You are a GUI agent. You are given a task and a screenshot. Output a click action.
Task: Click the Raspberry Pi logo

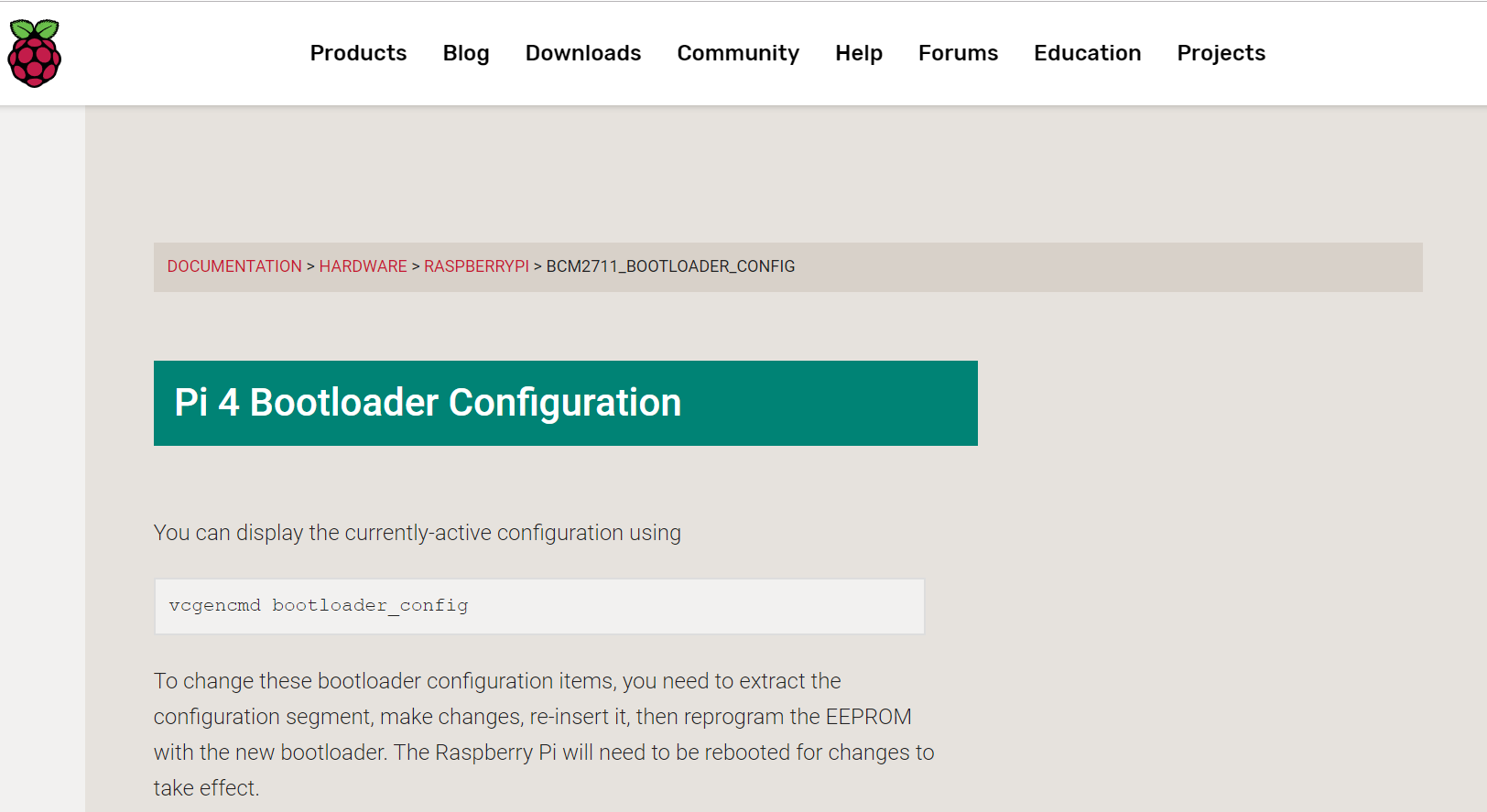tap(35, 53)
